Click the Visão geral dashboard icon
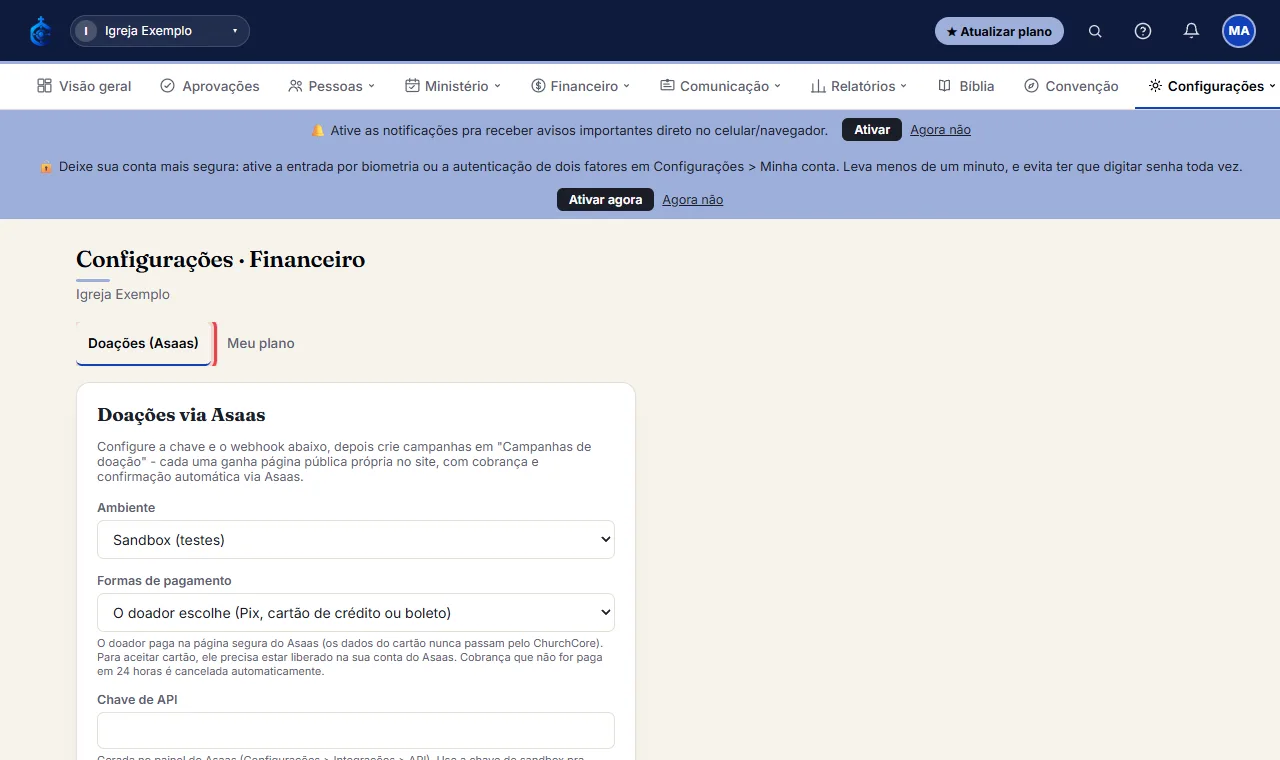This screenshot has width=1280, height=760. 44,86
